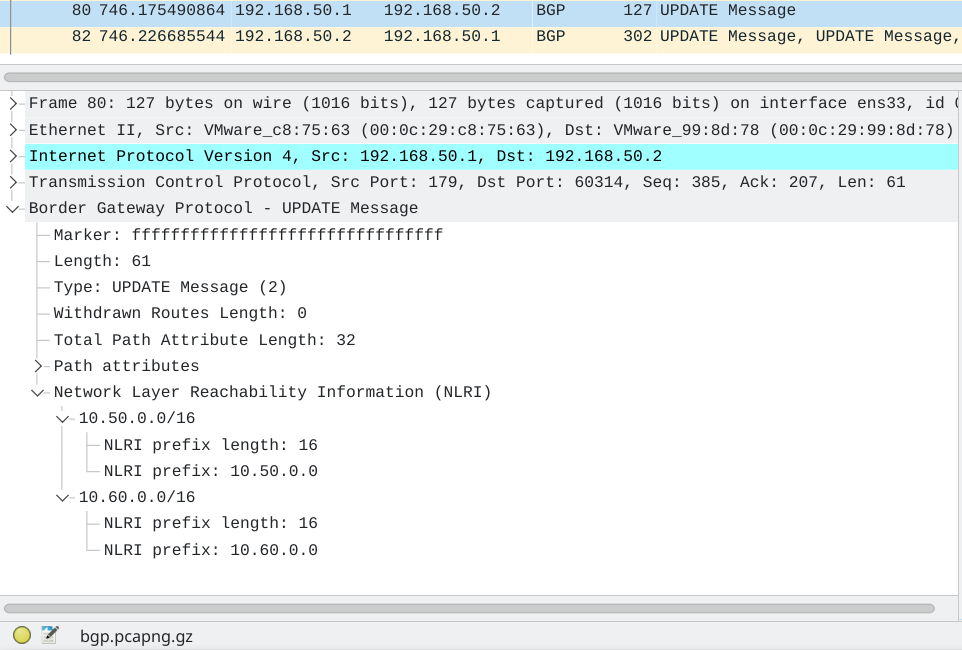Select the NLRI prefix length 16 under 10.60.0.0/16
The width and height of the screenshot is (962, 650).
coord(210,523)
